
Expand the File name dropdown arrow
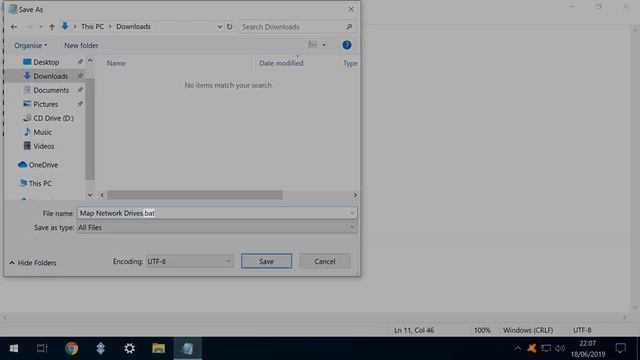(x=352, y=213)
